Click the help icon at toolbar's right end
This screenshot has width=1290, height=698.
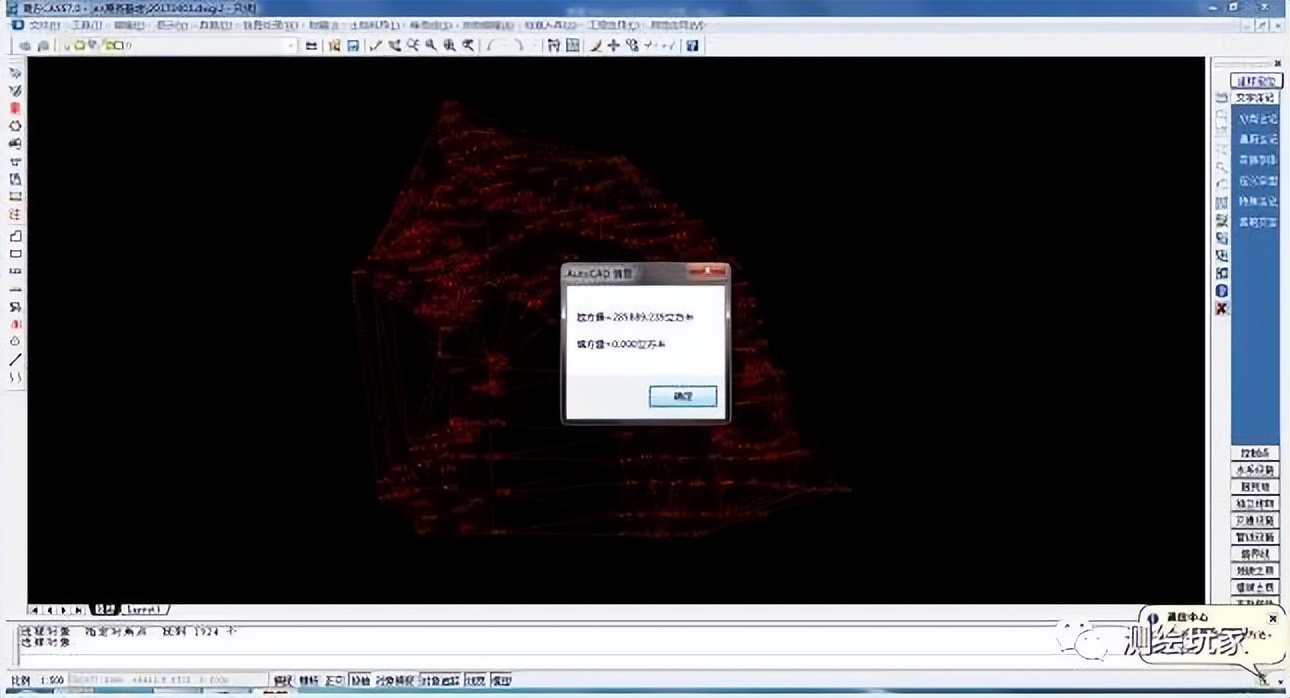tap(692, 46)
